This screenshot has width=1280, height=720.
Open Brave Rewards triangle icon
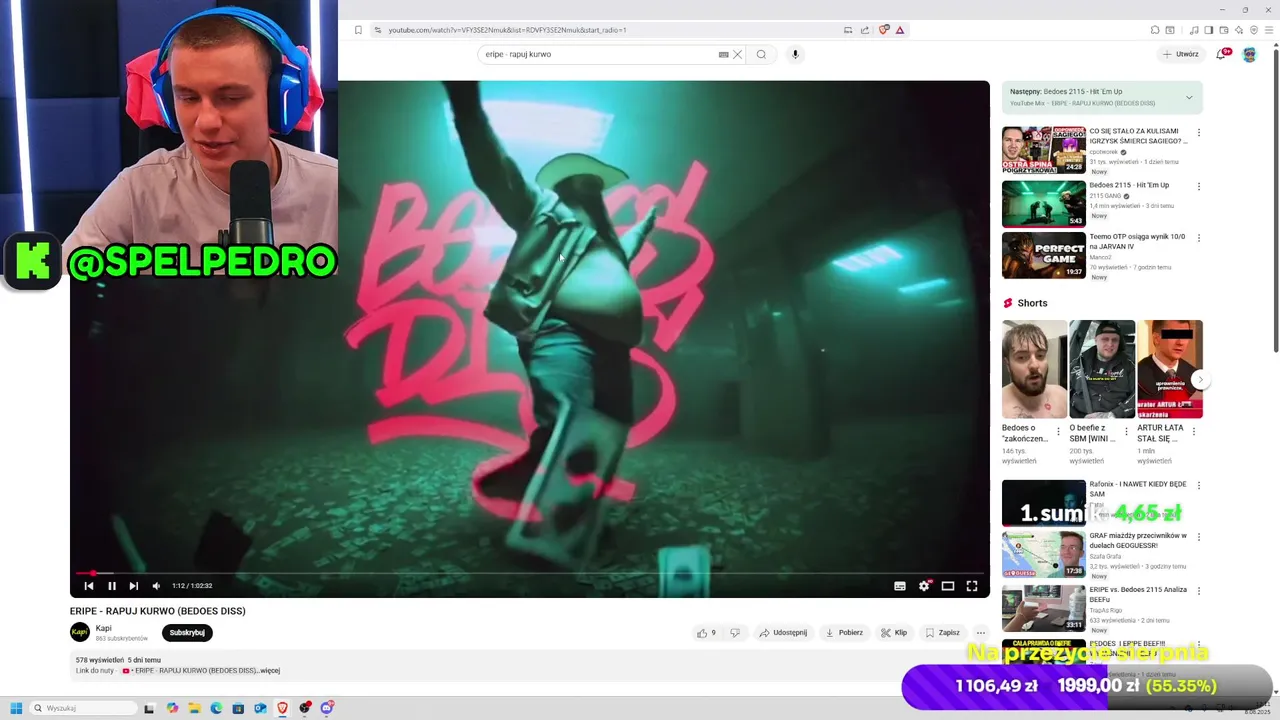[x=900, y=30]
